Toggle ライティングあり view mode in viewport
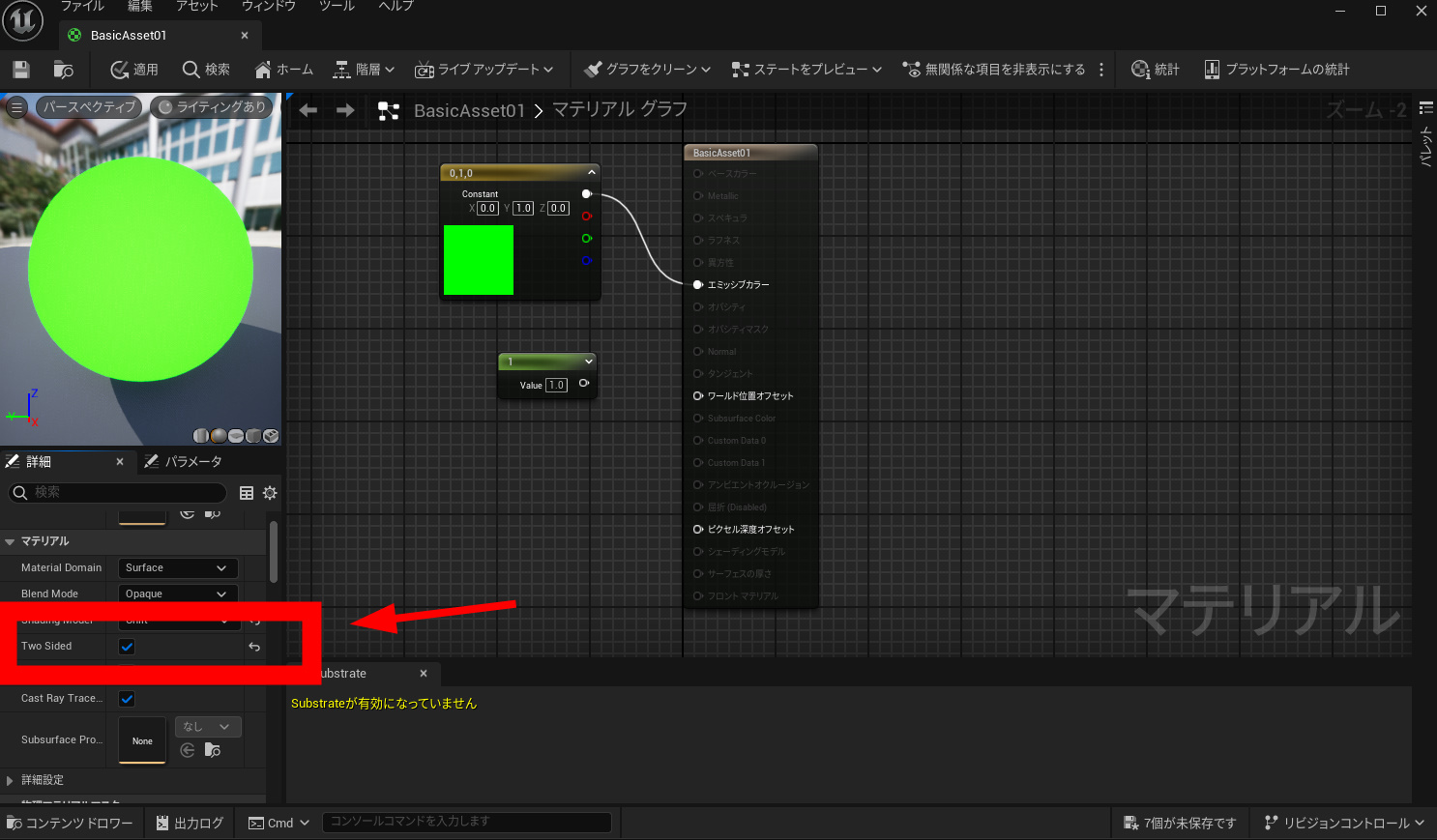 pos(212,107)
